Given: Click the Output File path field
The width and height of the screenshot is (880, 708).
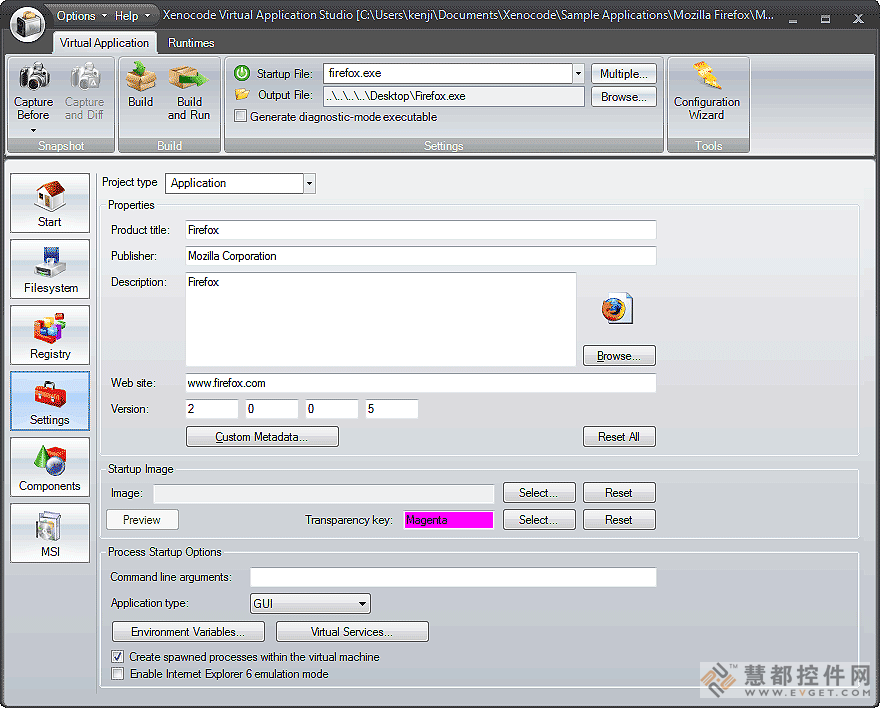Looking at the screenshot, I should coord(453,96).
